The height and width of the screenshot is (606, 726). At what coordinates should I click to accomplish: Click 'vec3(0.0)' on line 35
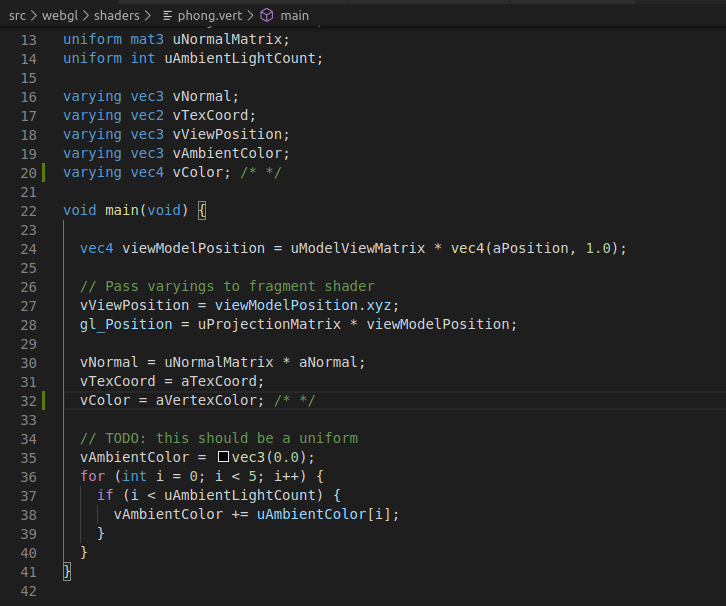click(269, 457)
